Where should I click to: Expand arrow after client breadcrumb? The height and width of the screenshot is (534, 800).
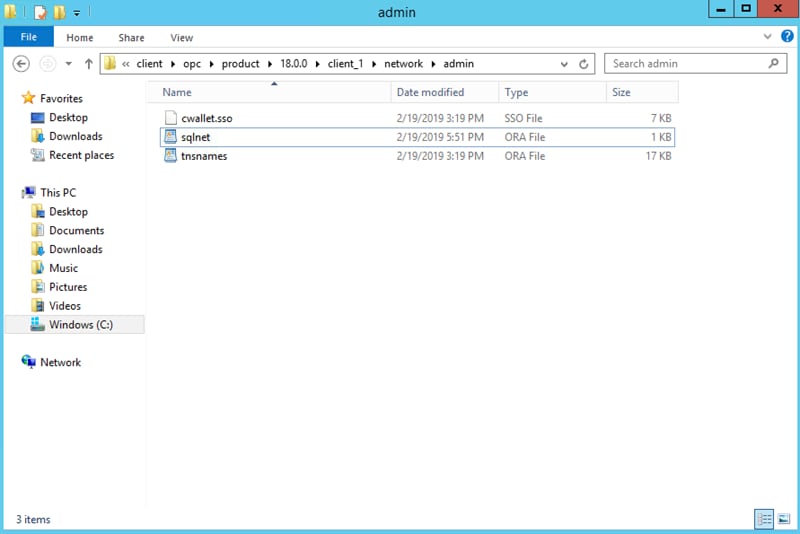pyautogui.click(x=173, y=64)
